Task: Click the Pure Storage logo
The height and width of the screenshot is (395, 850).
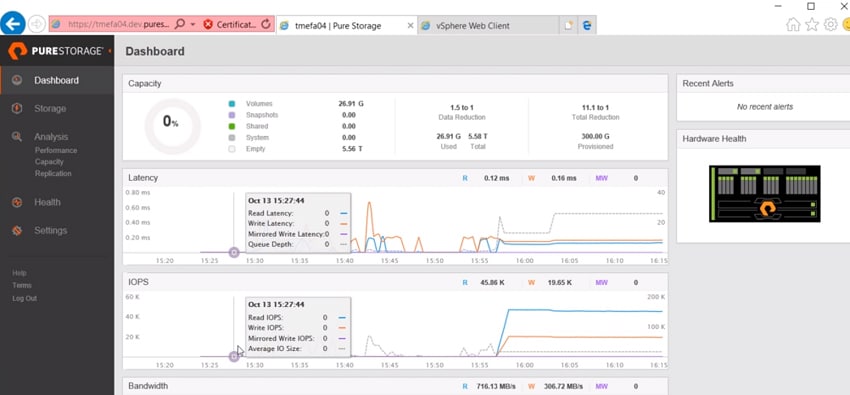Action: 56,51
